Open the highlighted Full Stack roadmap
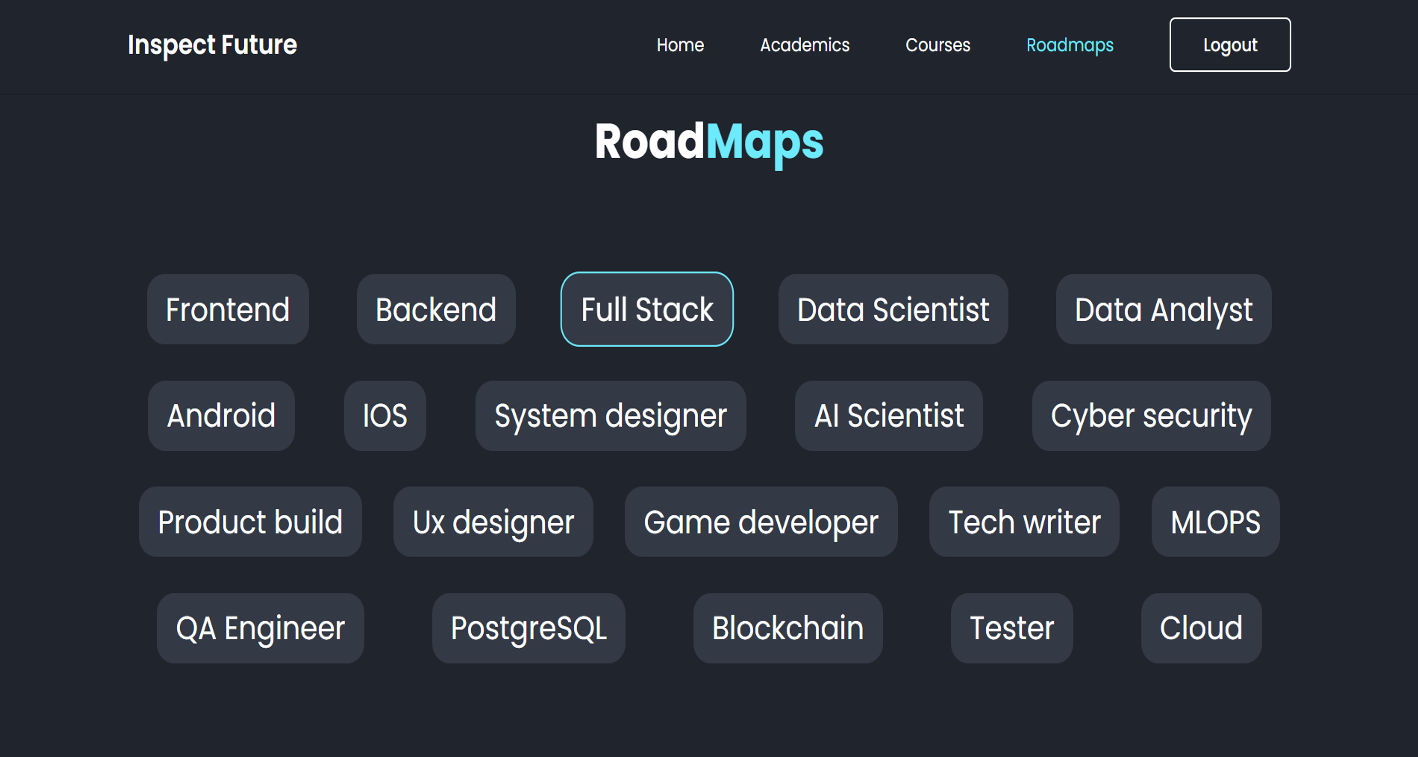The width and height of the screenshot is (1418, 757). coord(647,309)
